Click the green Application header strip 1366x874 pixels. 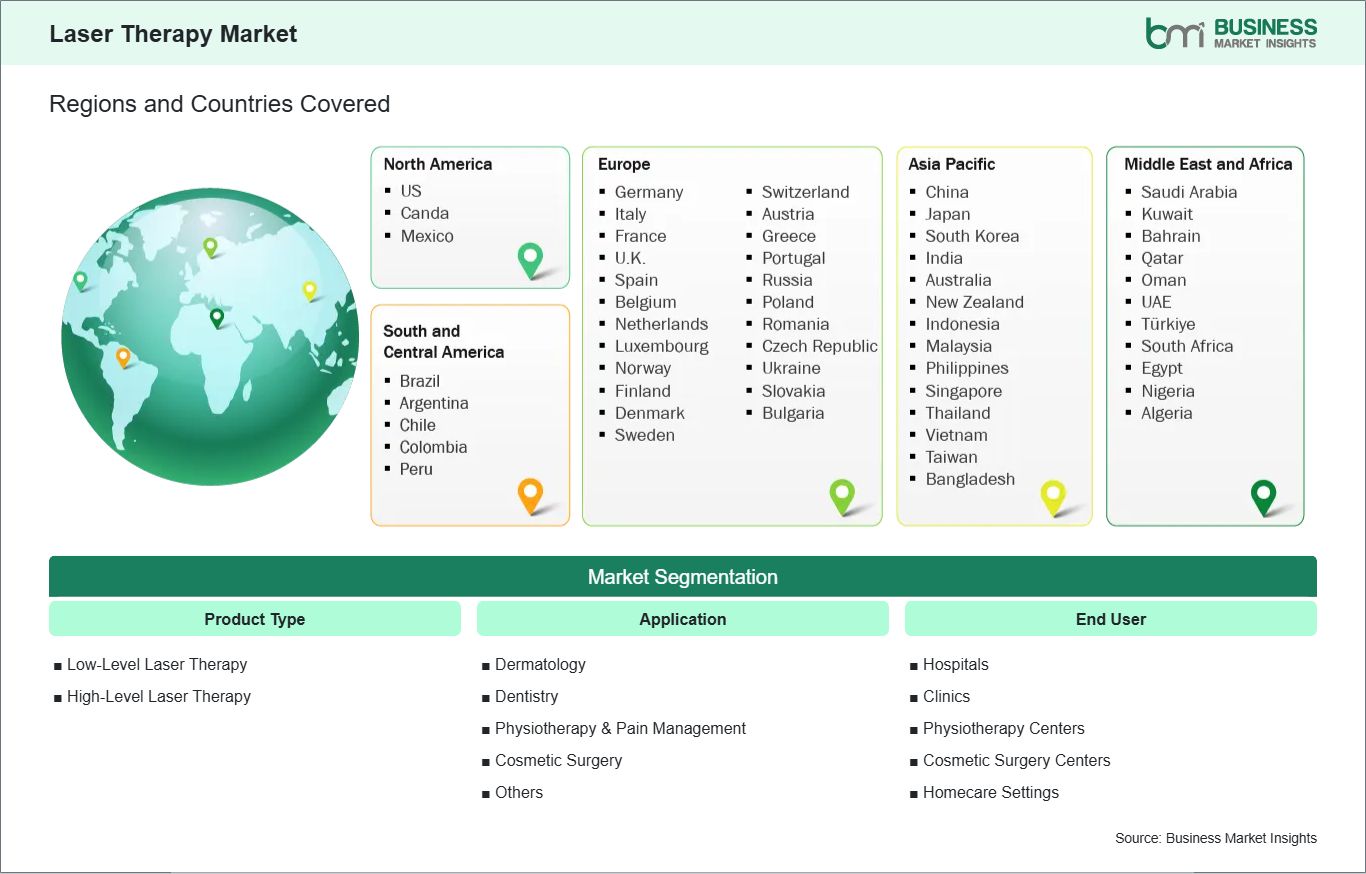click(683, 618)
